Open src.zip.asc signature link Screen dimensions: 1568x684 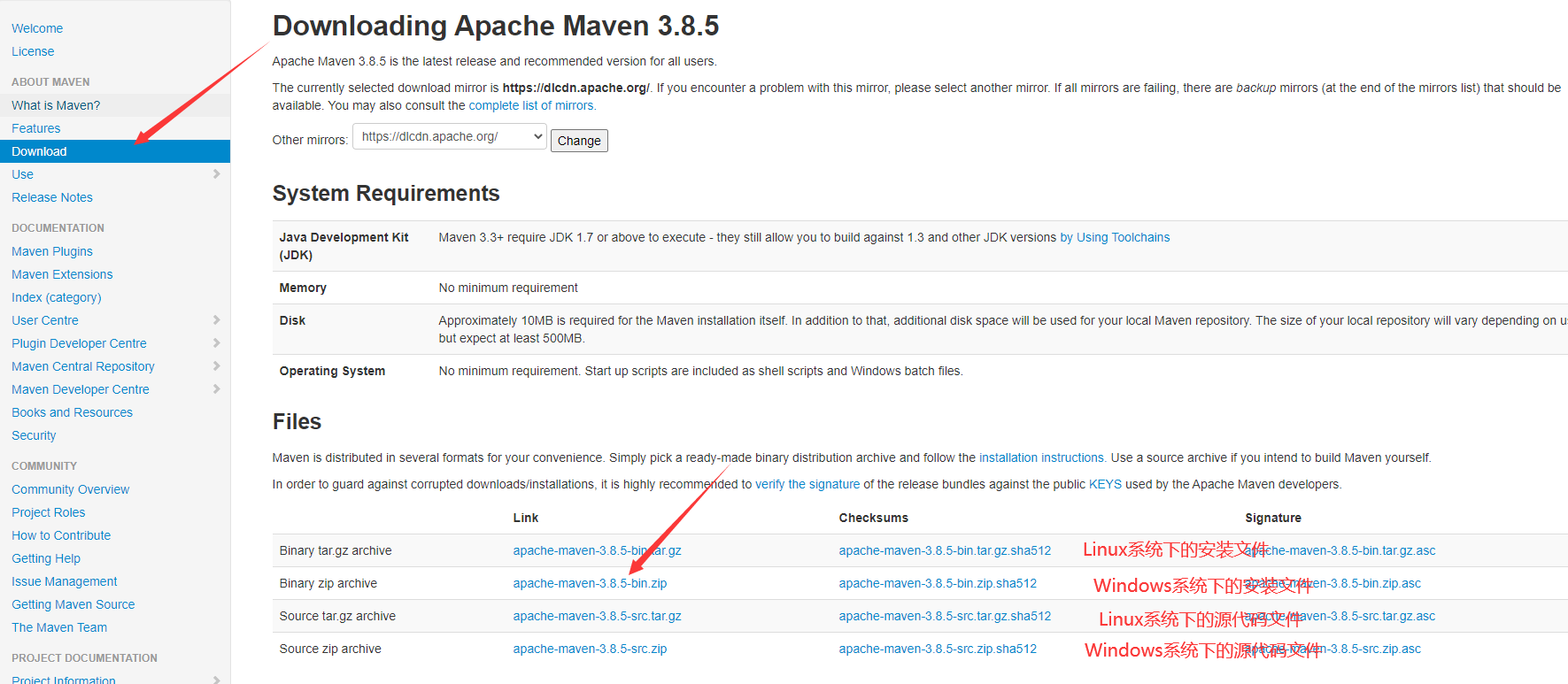1333,649
